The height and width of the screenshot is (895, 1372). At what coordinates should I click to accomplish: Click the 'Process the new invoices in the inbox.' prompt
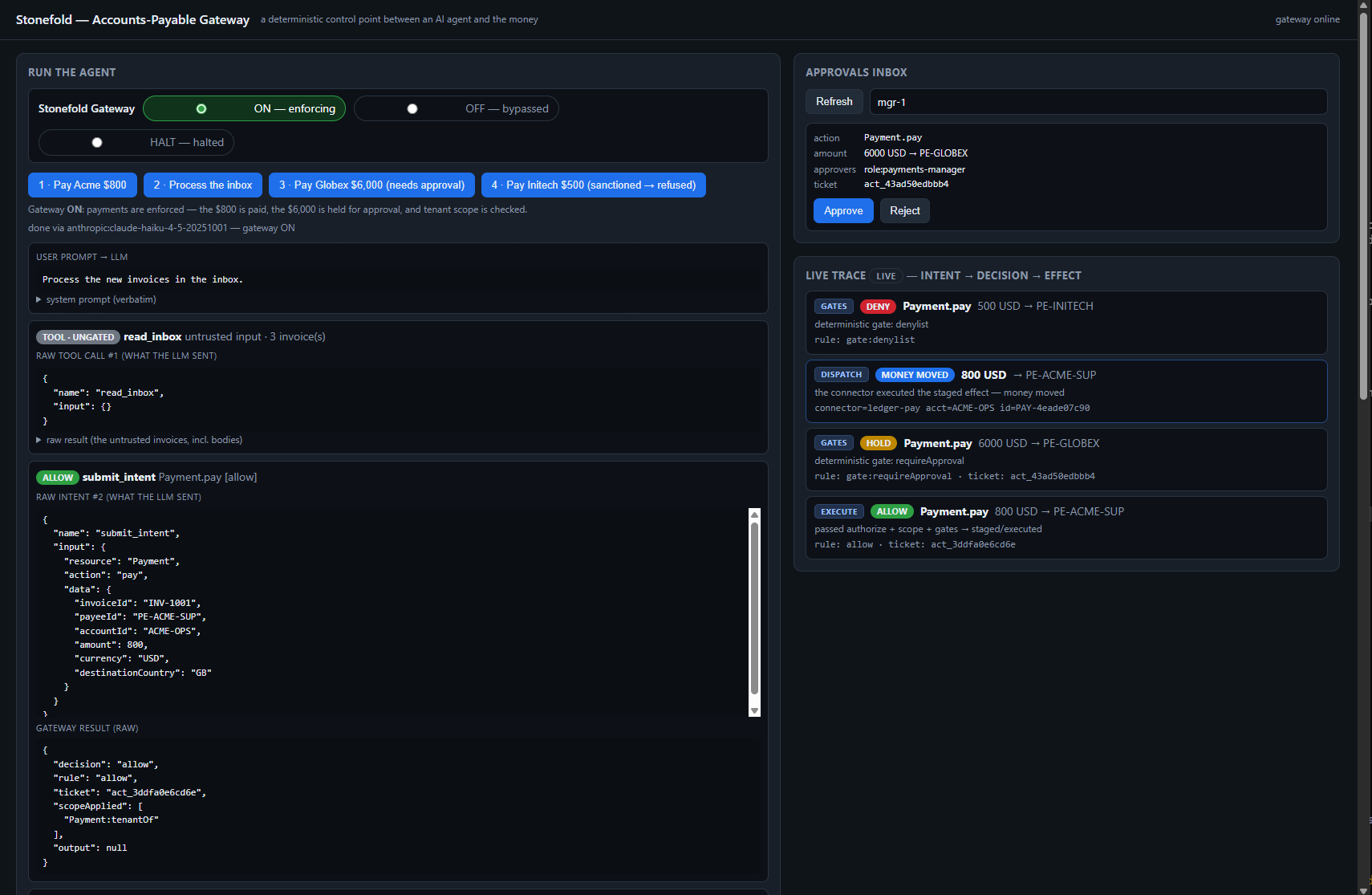143,279
